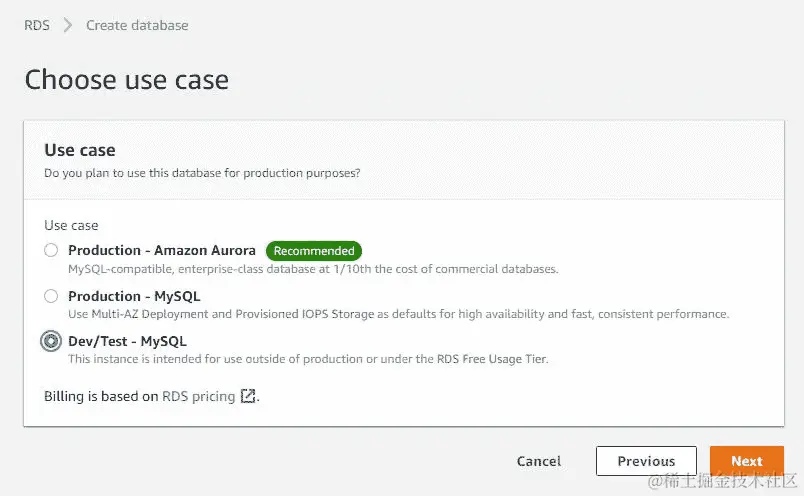
Task: Click the Choose use case page heading
Action: 126,80
